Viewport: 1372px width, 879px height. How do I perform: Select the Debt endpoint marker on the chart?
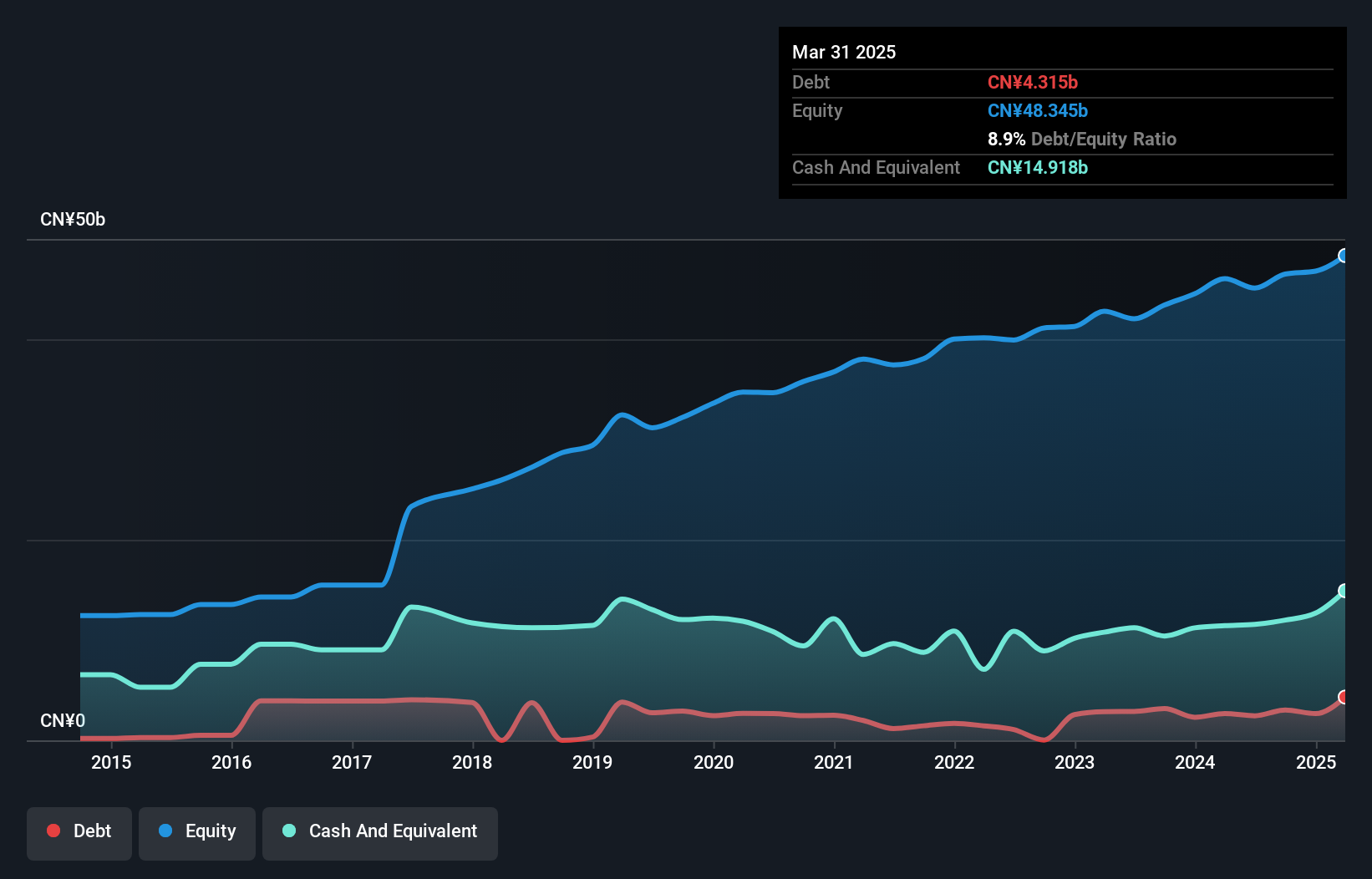point(1344,696)
